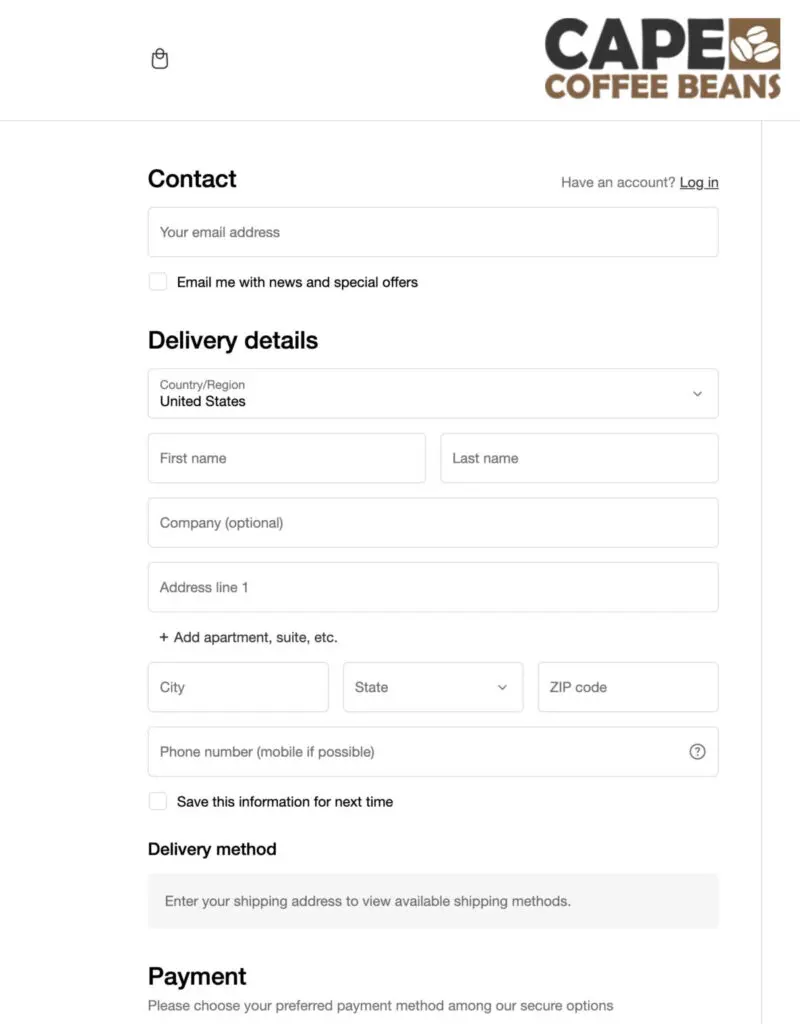
Task: Select the Last name input
Action: click(x=578, y=458)
